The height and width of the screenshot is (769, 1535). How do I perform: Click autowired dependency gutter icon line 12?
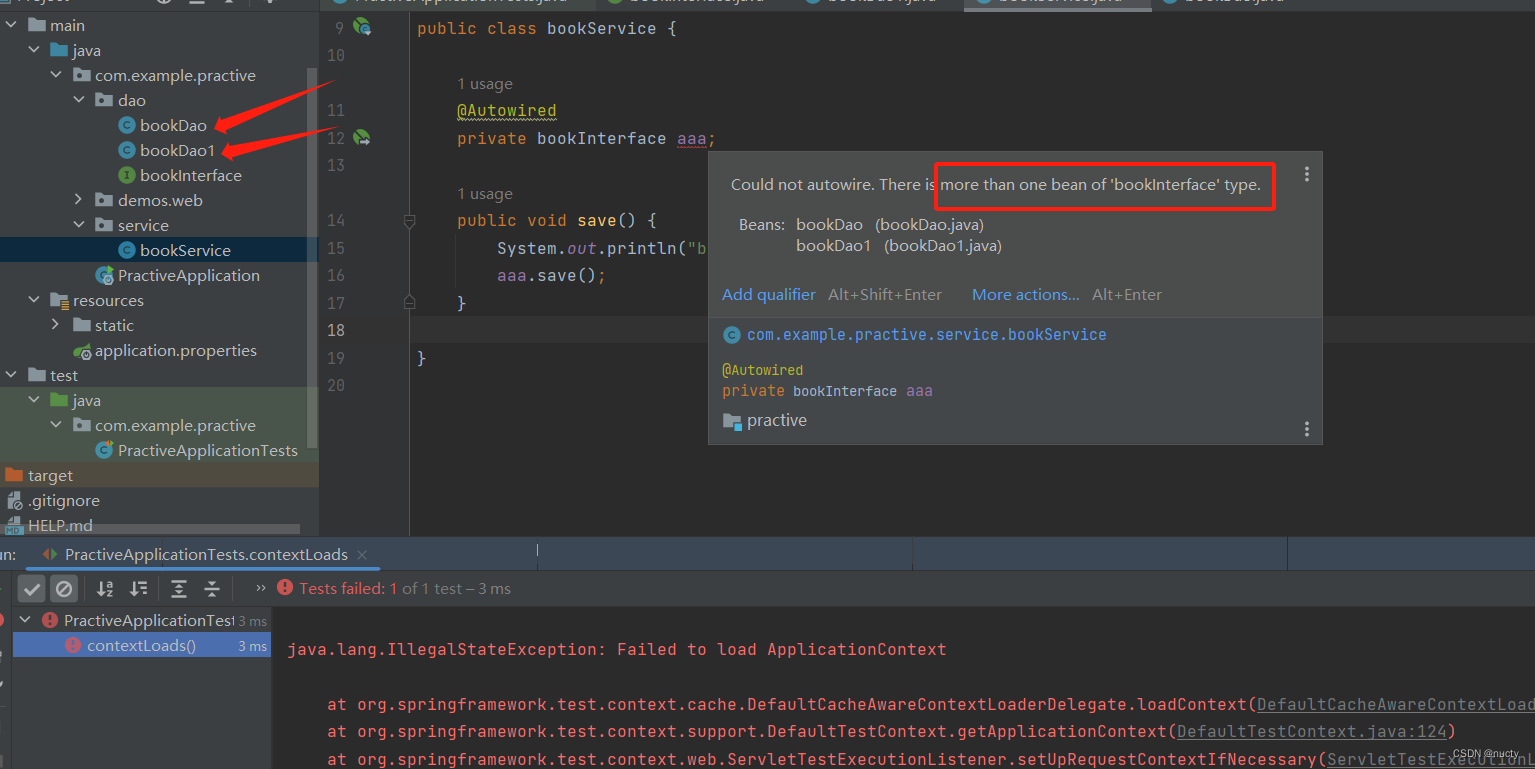[x=362, y=138]
